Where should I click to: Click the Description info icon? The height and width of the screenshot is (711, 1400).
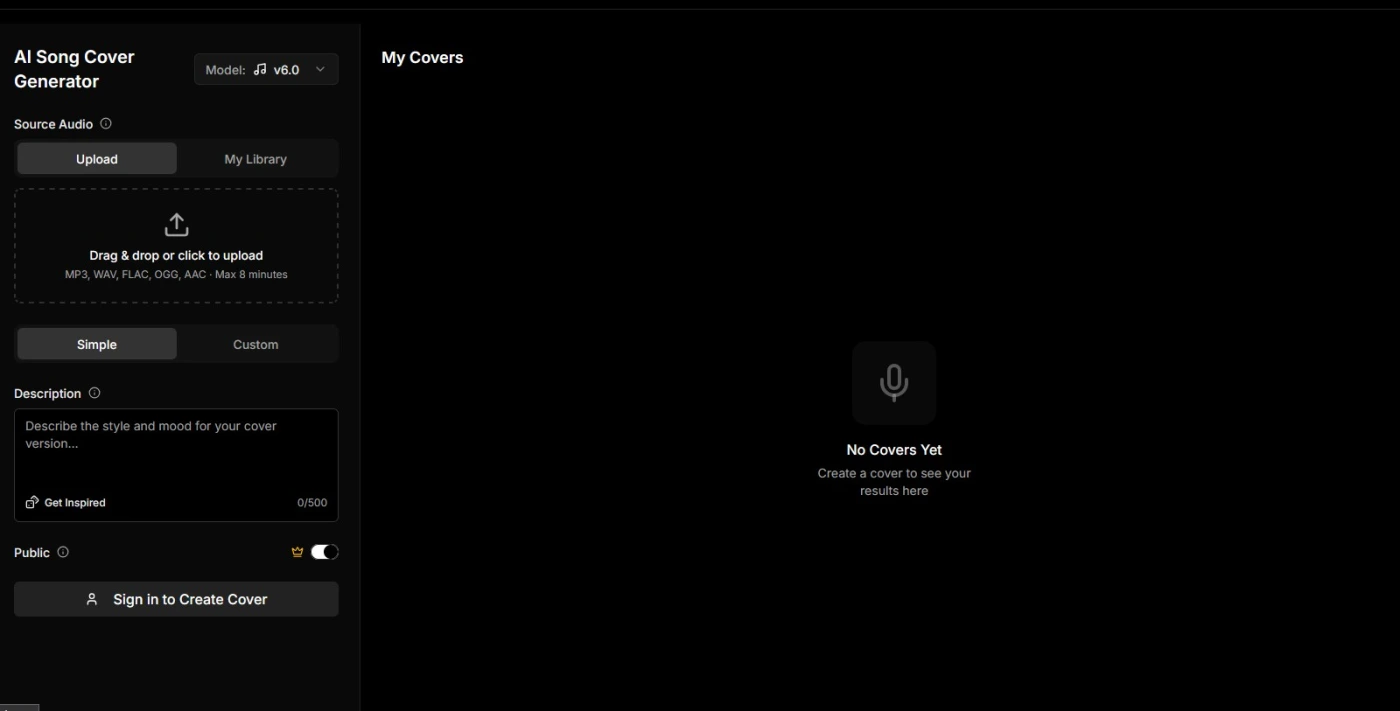95,393
